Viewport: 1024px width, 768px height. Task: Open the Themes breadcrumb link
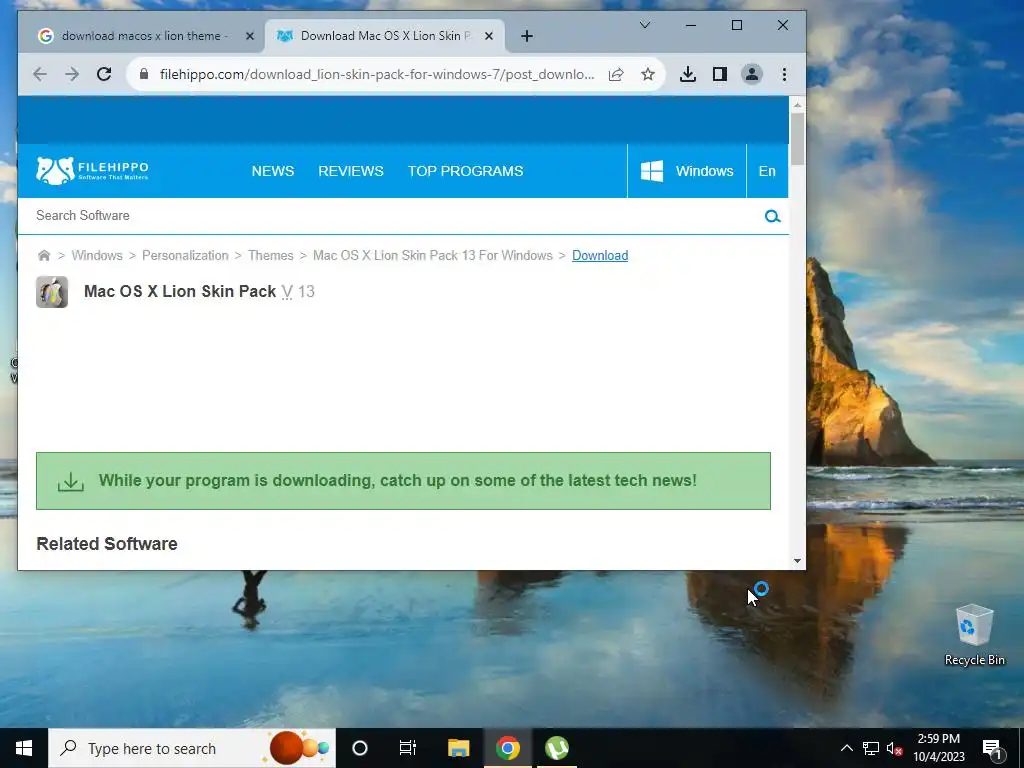tap(270, 255)
